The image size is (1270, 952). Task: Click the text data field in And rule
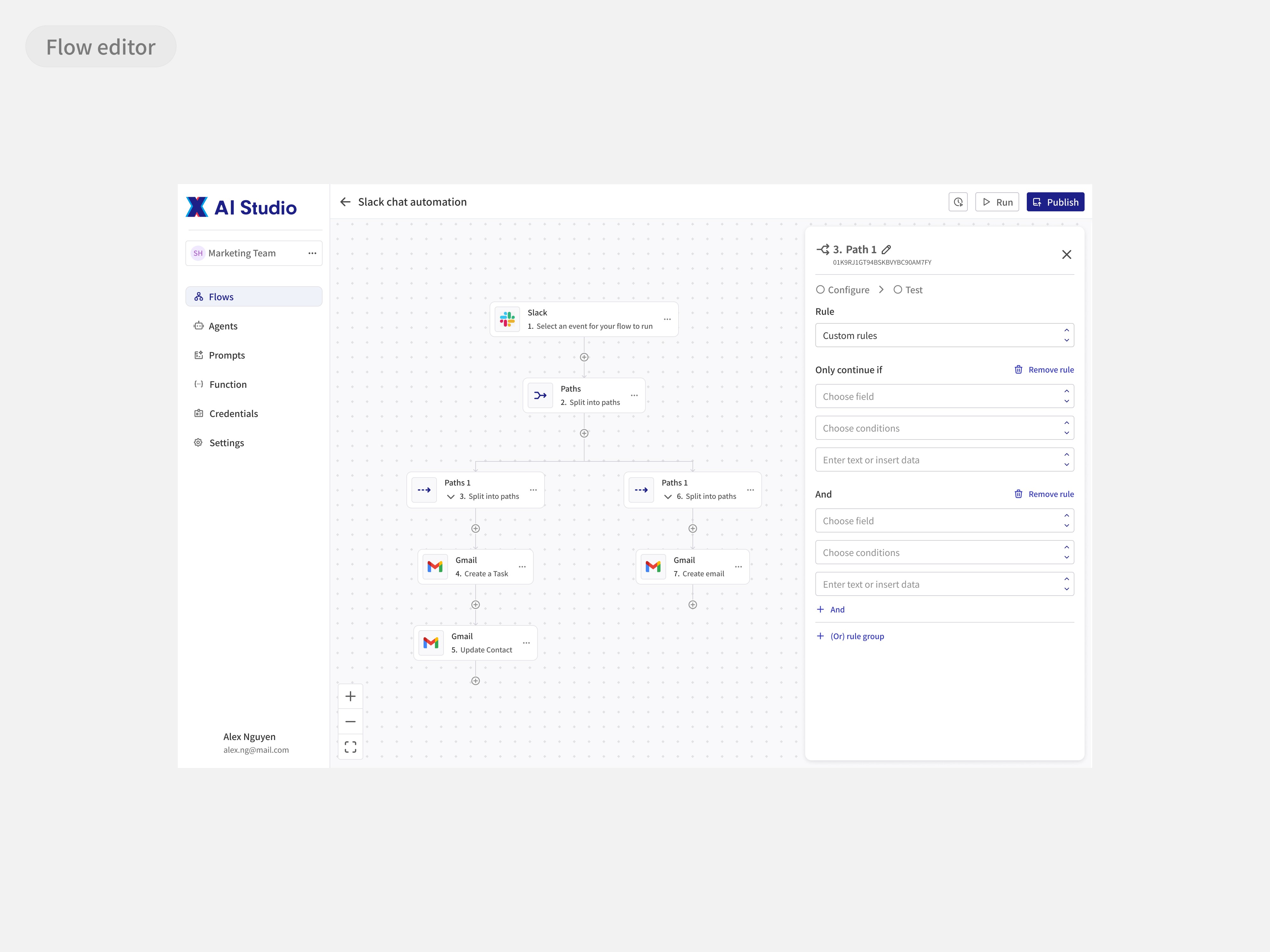945,584
